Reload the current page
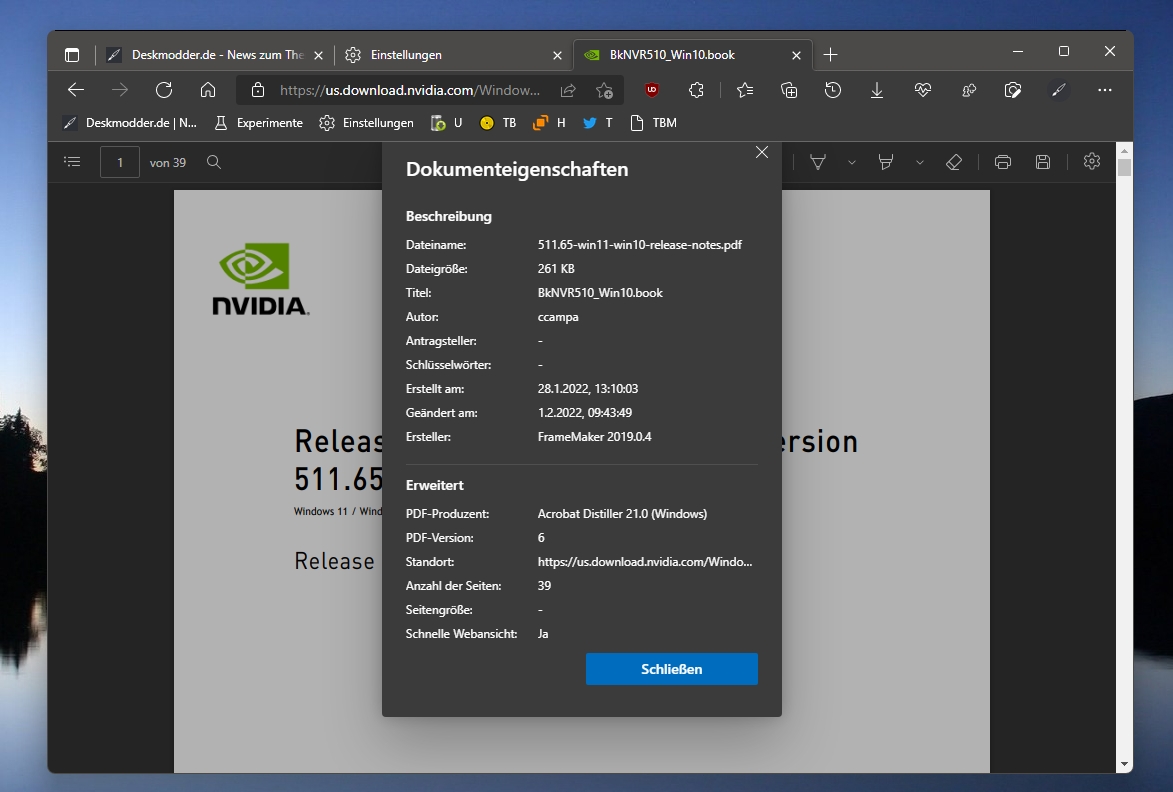This screenshot has width=1173, height=792. (164, 90)
